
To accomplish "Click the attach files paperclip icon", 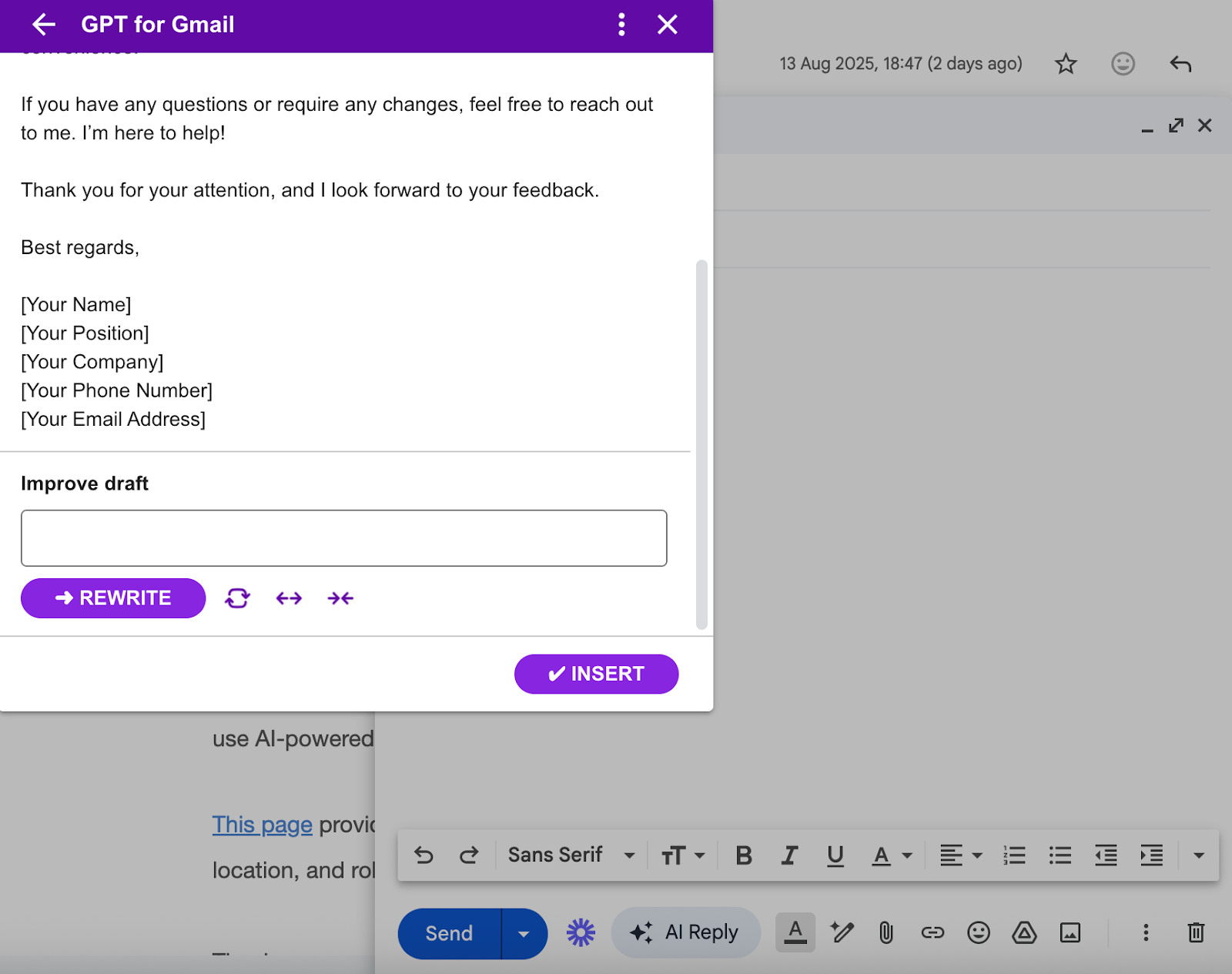I will point(886,933).
